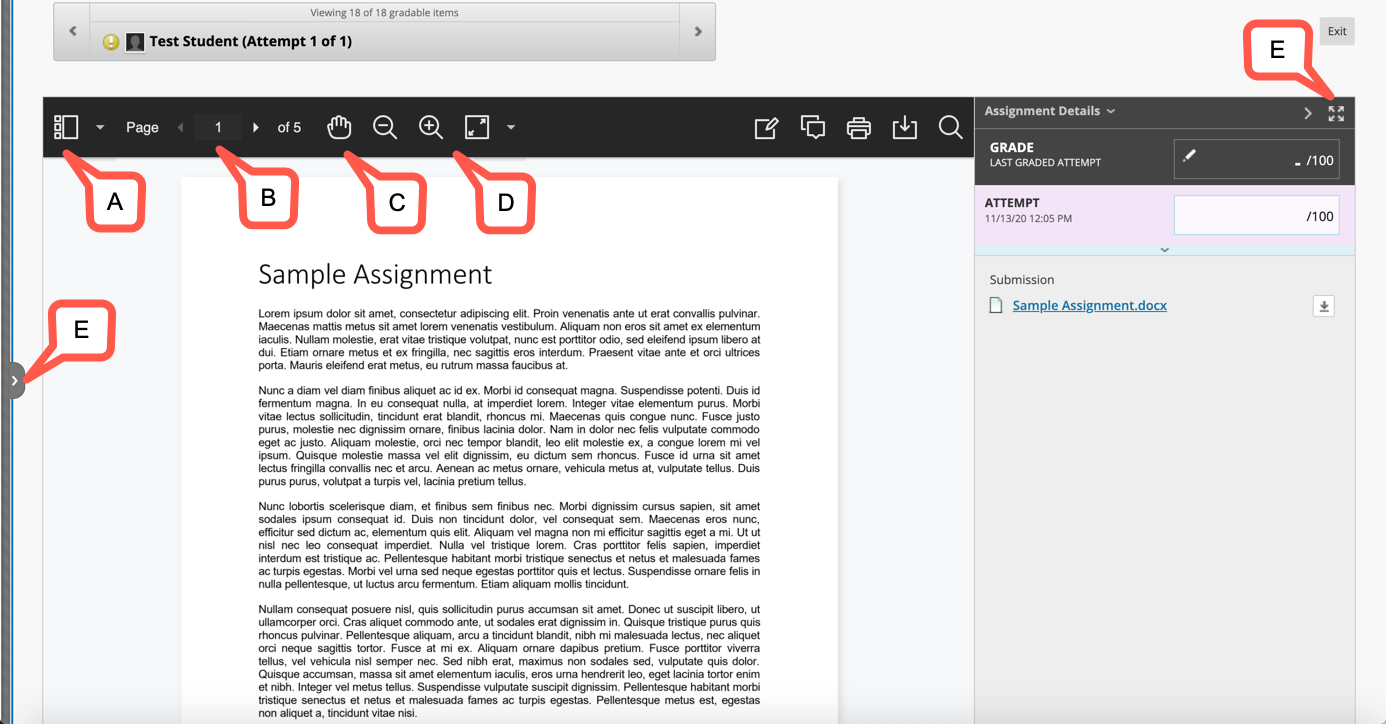Expand the Assignment Details dropdown

[x=1050, y=111]
